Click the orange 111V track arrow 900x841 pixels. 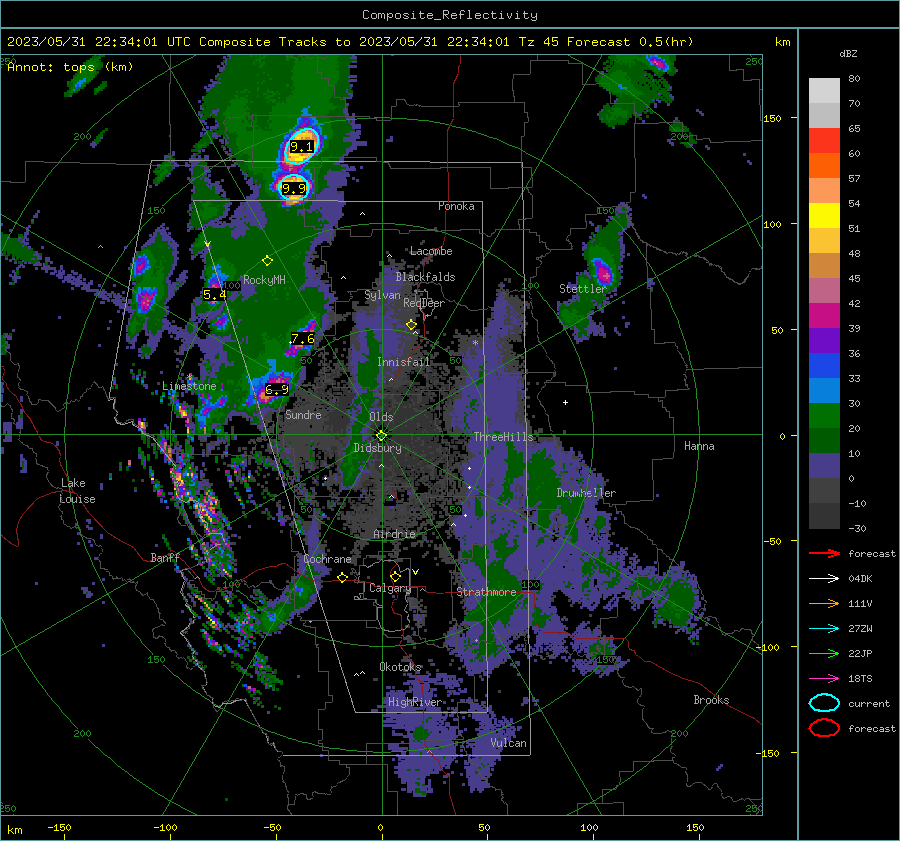point(824,603)
